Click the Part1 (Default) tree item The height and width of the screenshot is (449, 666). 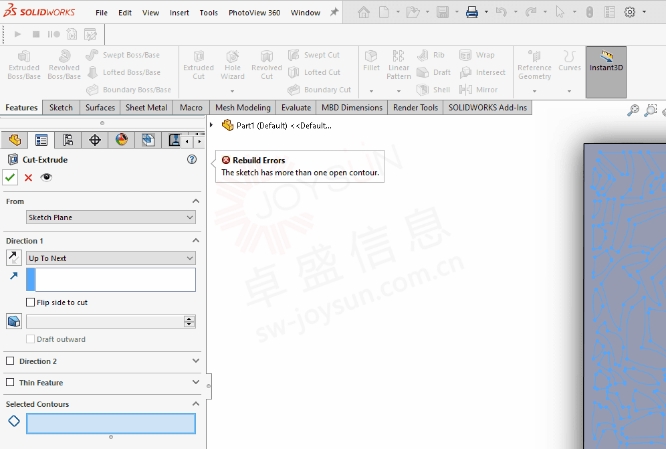(x=277, y=125)
